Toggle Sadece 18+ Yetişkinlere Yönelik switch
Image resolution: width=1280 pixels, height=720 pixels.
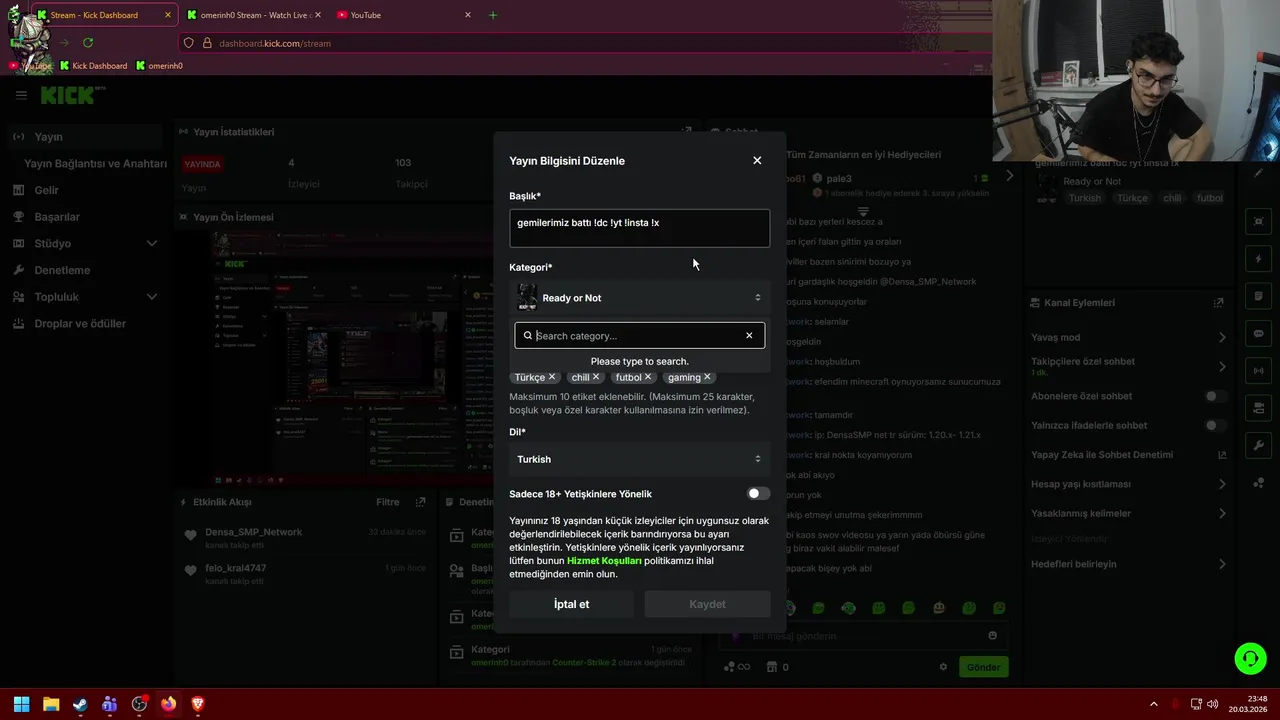pyautogui.click(x=758, y=494)
